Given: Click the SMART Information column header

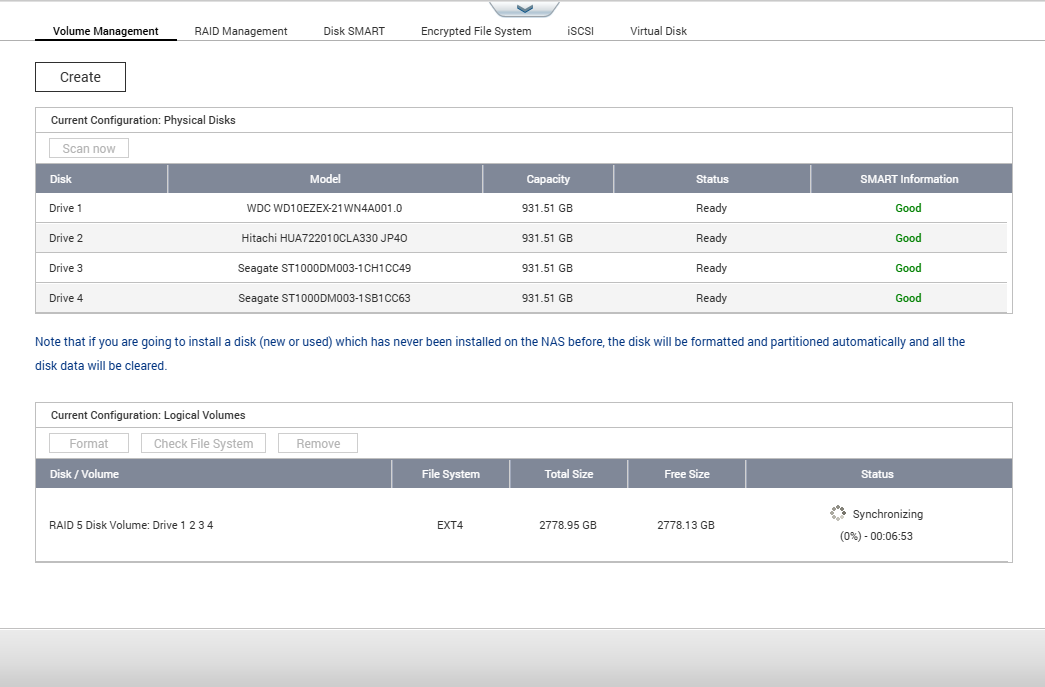Looking at the screenshot, I should [x=910, y=179].
